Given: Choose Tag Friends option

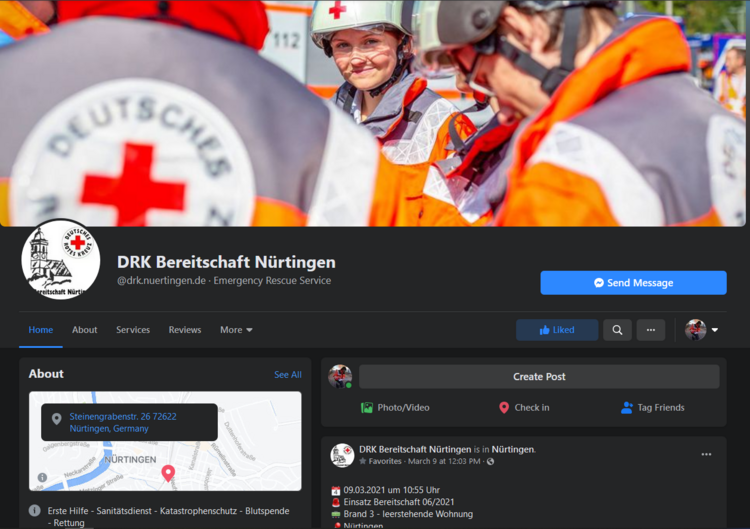Looking at the screenshot, I should coord(653,408).
